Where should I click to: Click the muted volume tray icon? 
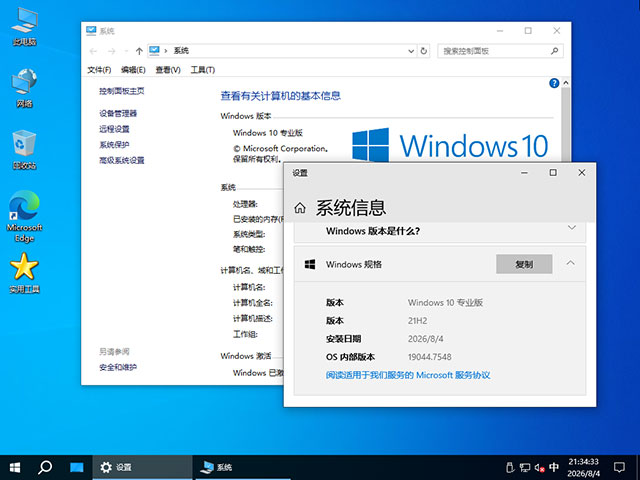pos(539,467)
